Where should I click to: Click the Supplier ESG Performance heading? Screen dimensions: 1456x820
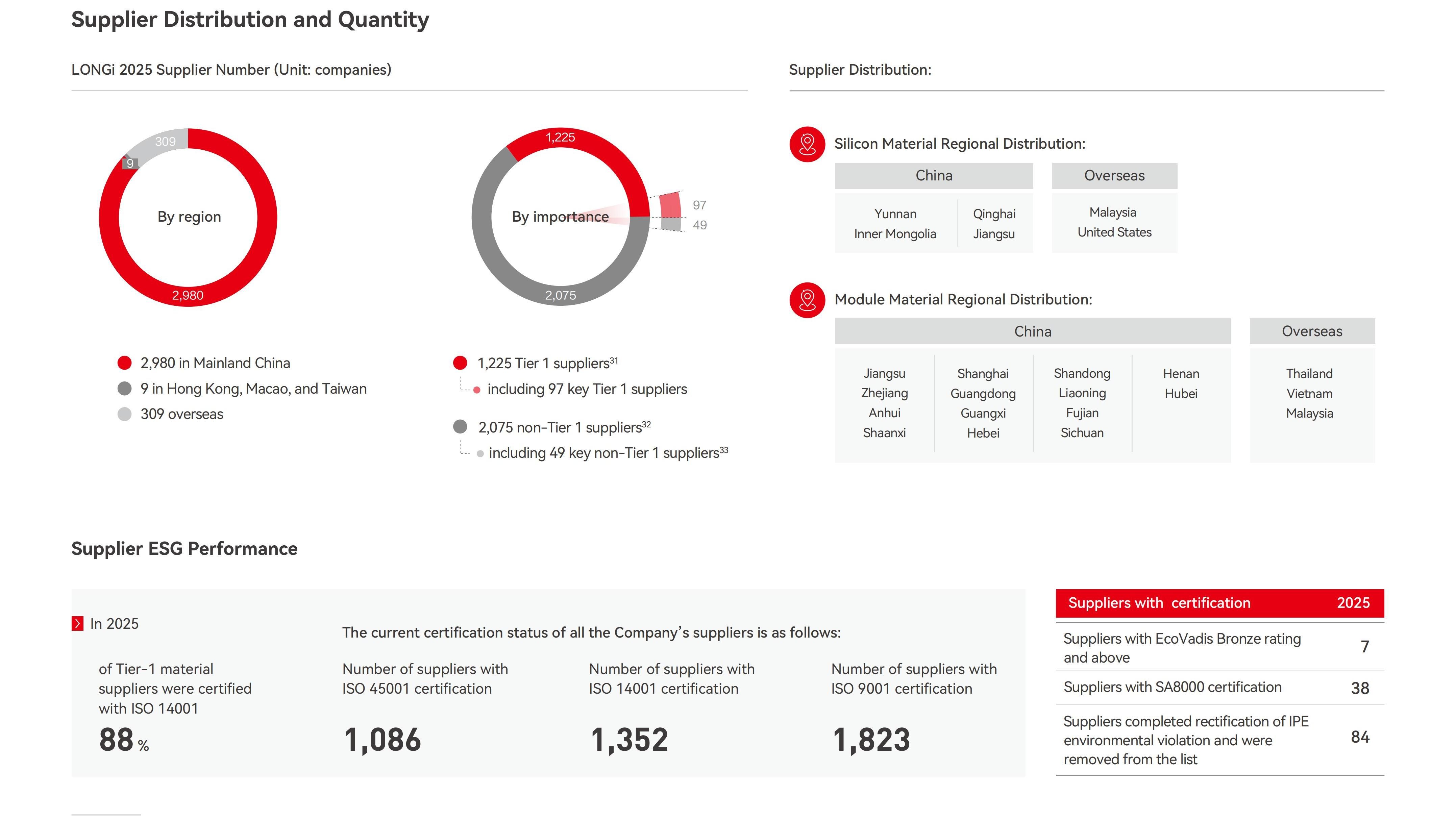(184, 549)
